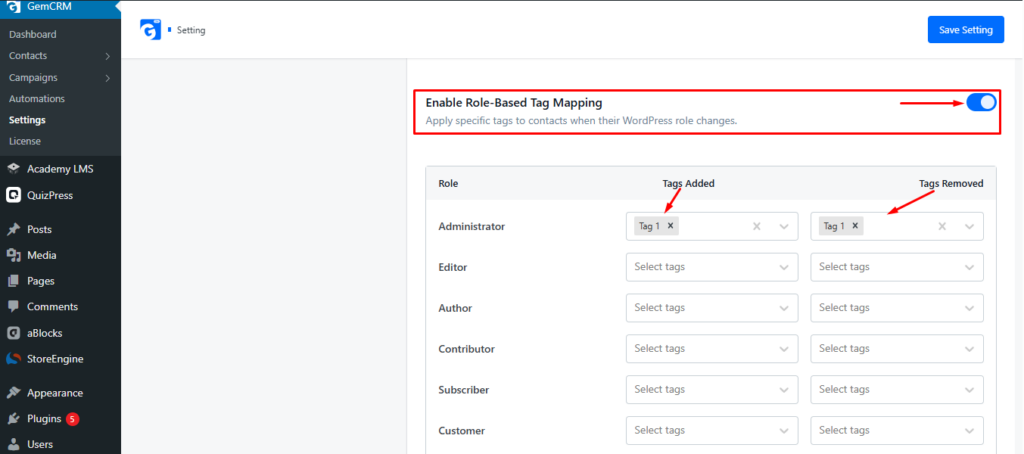The width and height of the screenshot is (1024, 454).
Task: Click the Tags Removed column header
Action: tap(951, 184)
